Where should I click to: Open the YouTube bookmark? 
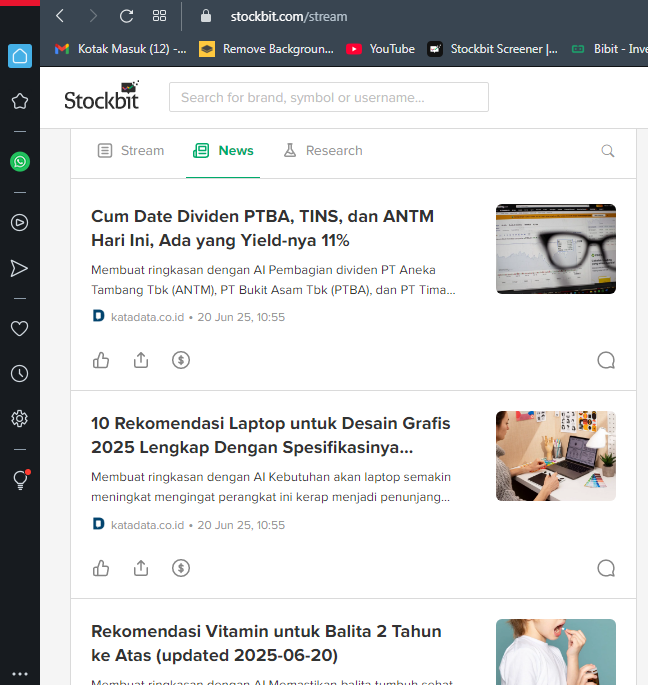(380, 49)
